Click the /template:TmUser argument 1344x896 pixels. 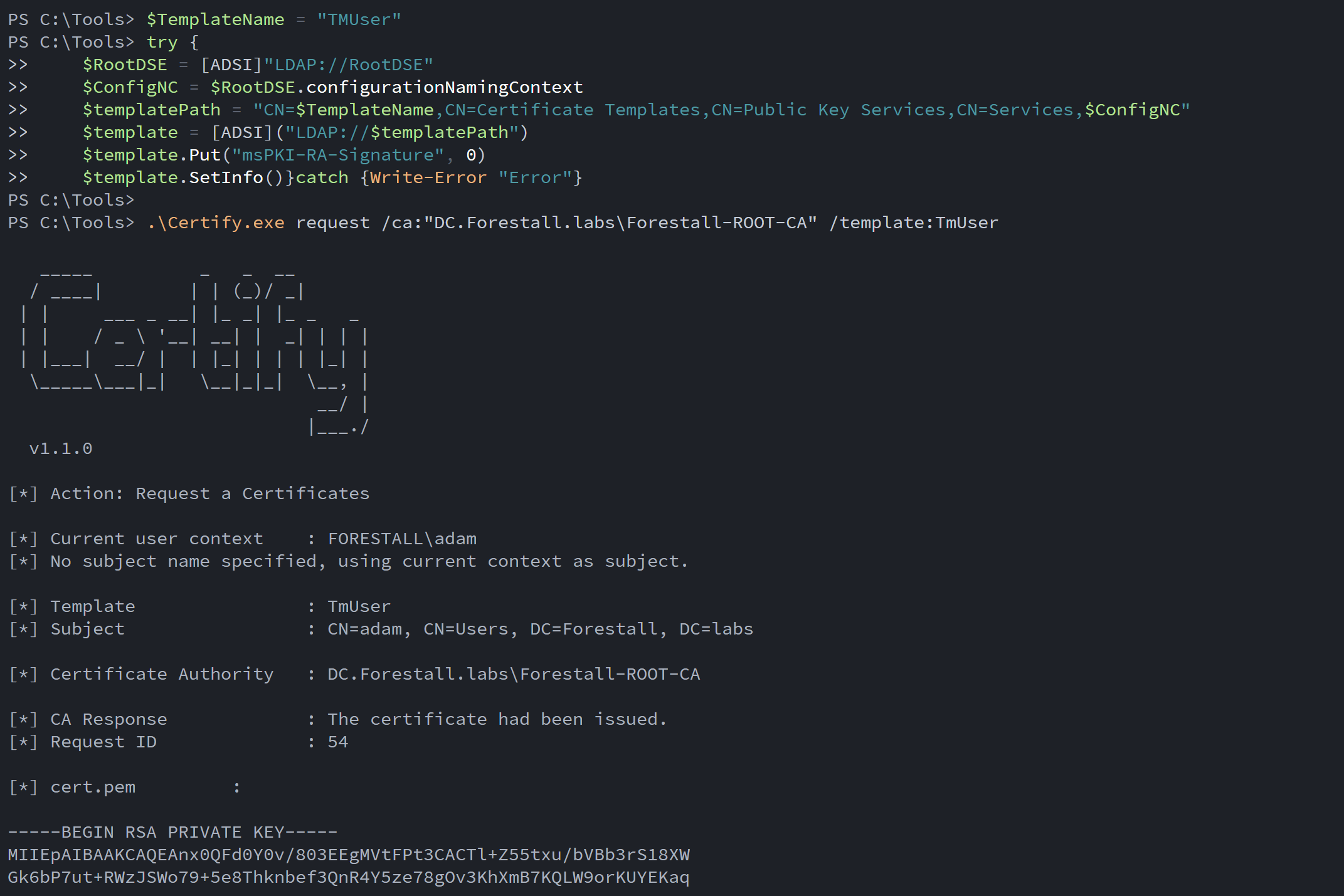pos(913,223)
